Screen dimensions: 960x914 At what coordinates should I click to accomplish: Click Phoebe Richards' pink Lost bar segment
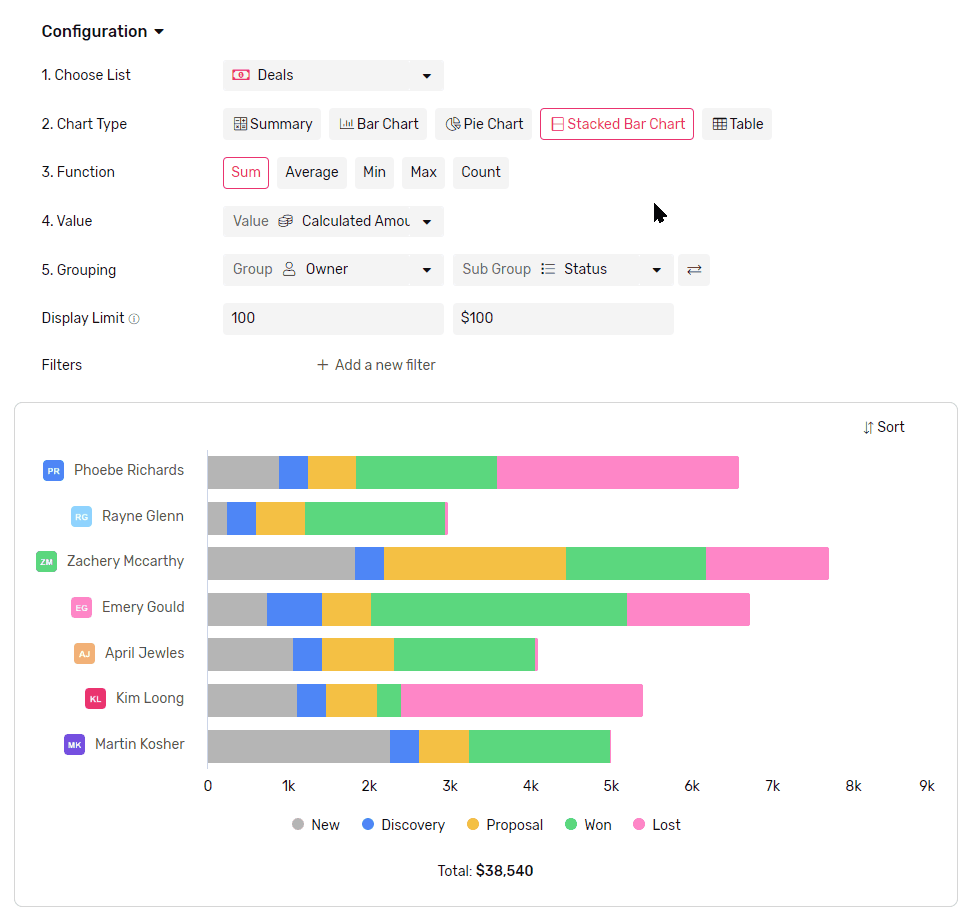(618, 473)
